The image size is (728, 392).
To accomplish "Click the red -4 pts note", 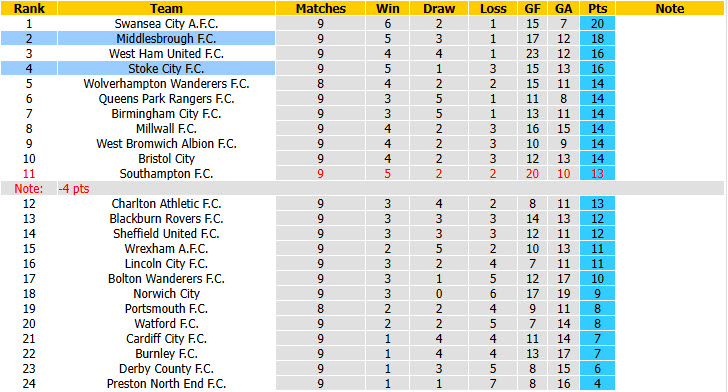I will (74, 189).
